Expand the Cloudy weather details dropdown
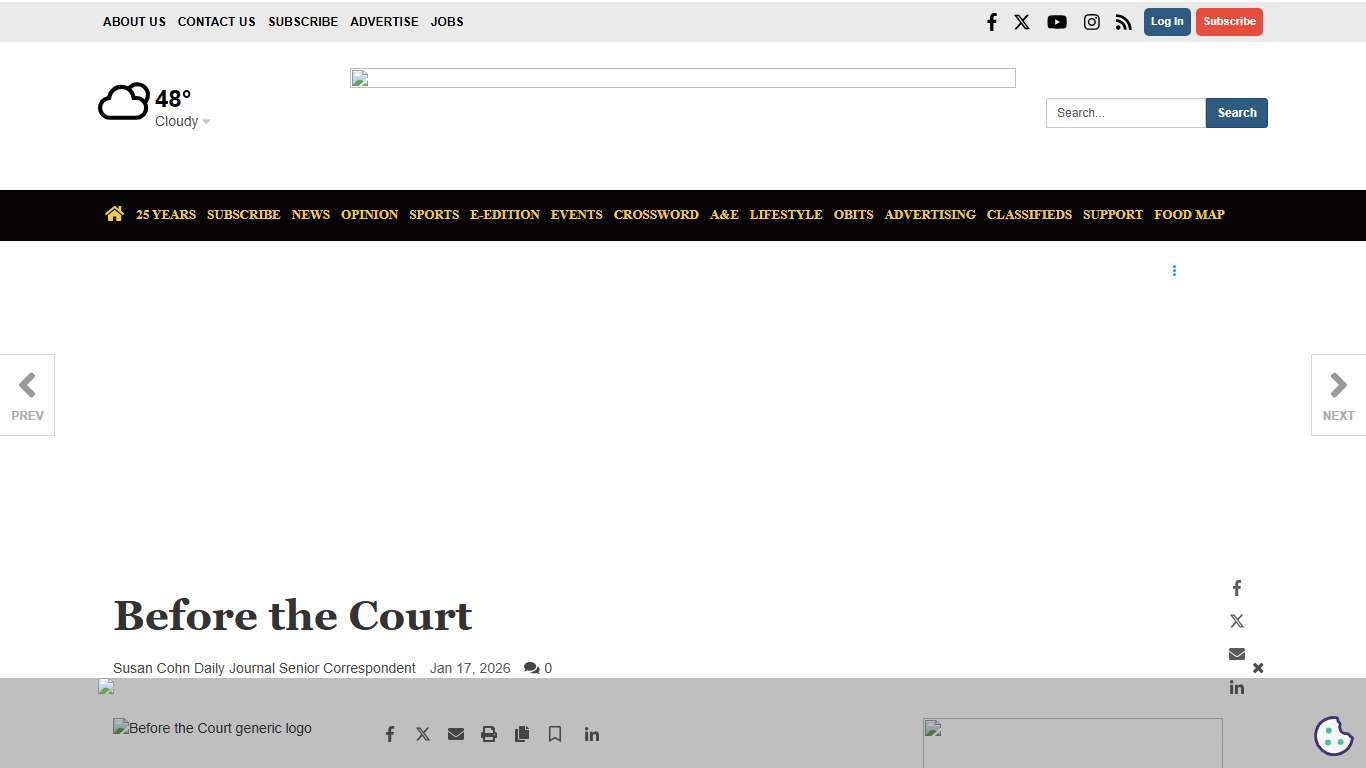Image resolution: width=1366 pixels, height=768 pixels. pyautogui.click(x=182, y=120)
